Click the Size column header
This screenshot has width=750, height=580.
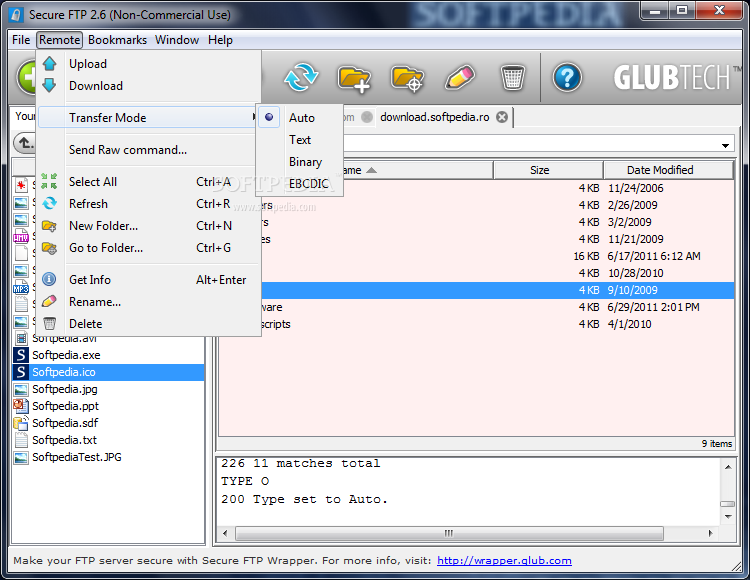point(548,170)
